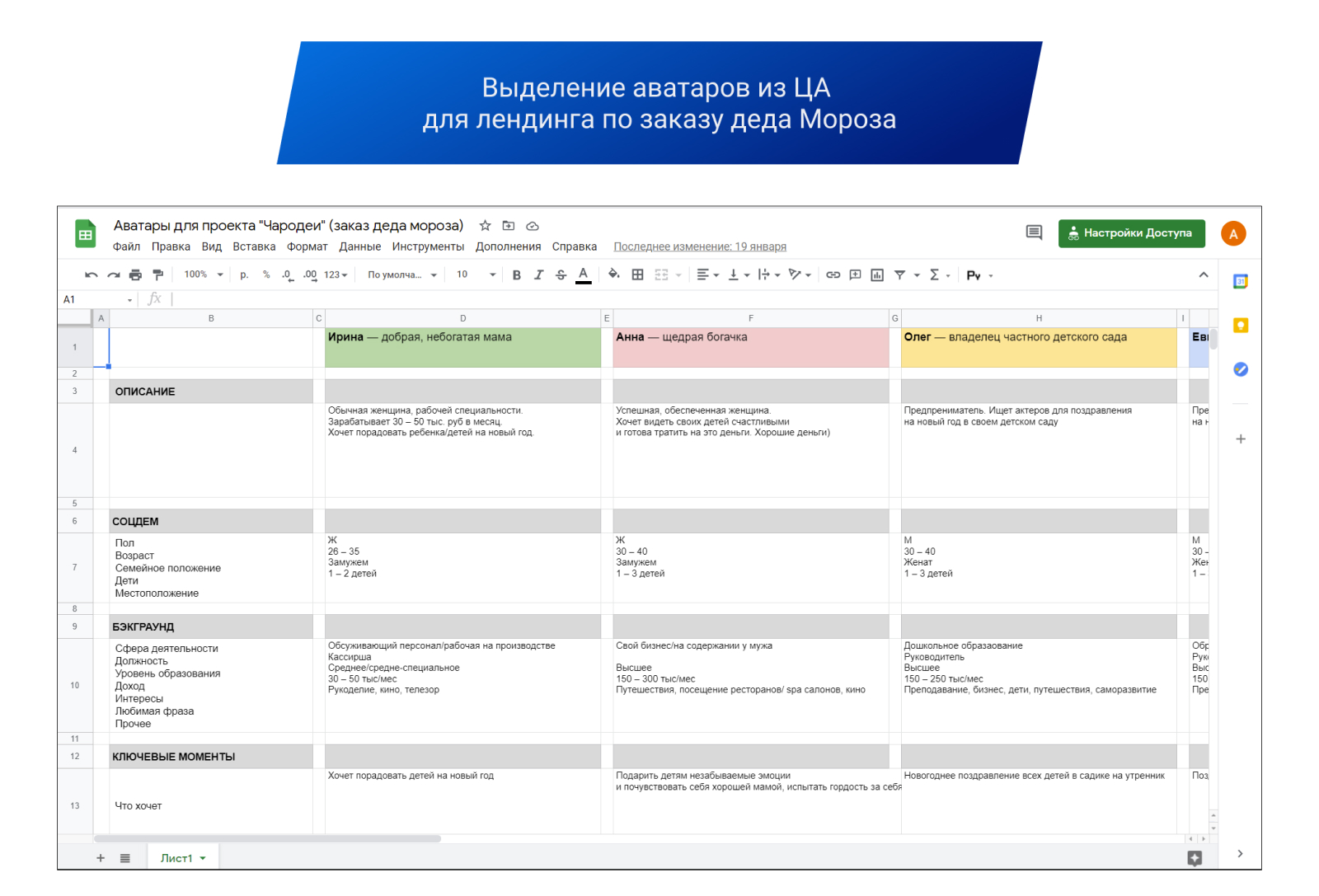Open the Name Box dropdown

coord(129,300)
